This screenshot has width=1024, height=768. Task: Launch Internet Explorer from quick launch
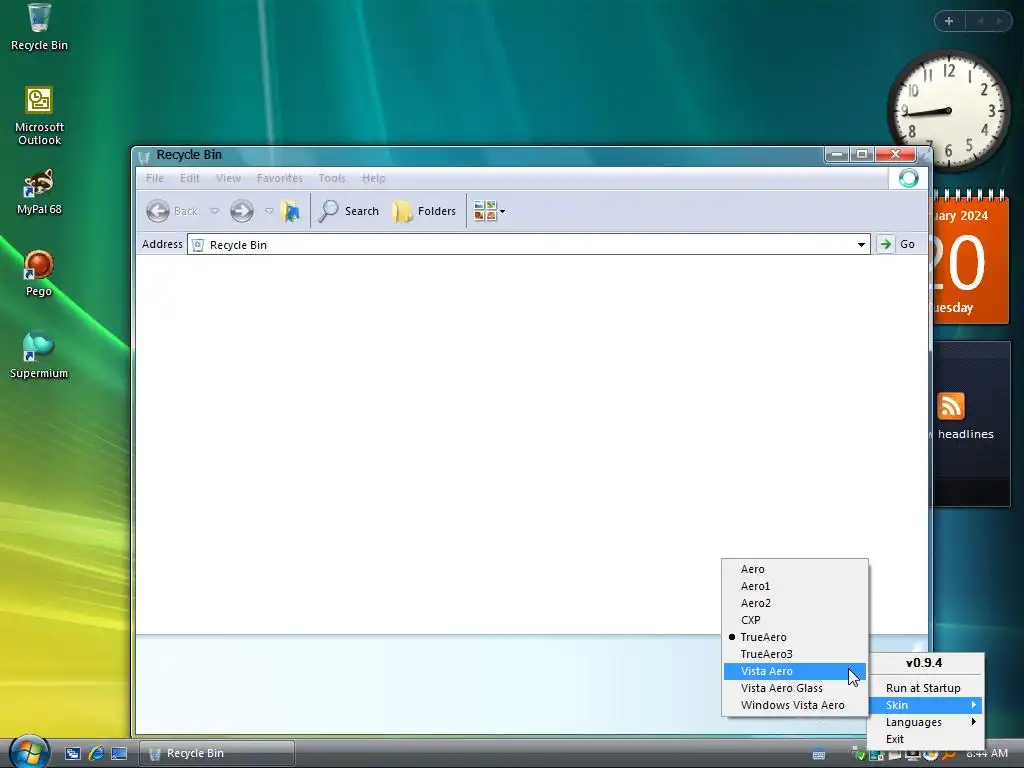click(96, 754)
